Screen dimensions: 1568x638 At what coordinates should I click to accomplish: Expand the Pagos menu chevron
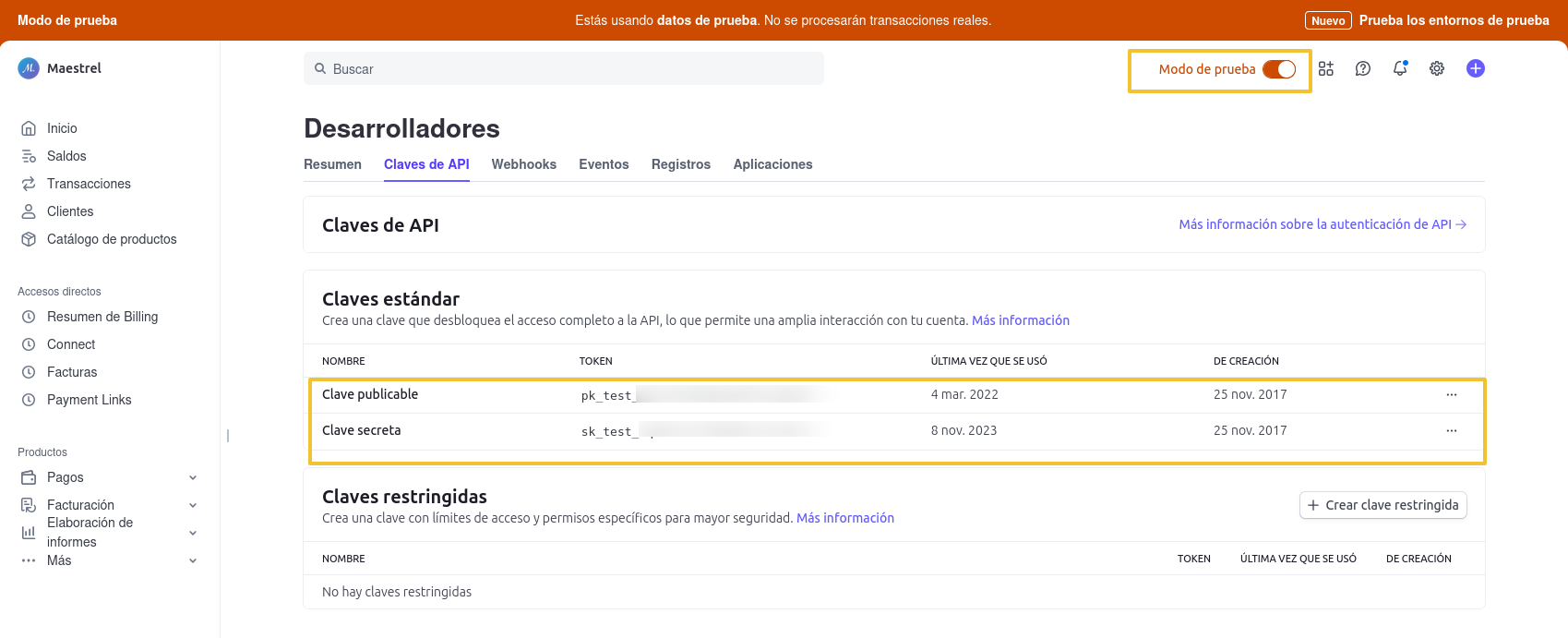tap(193, 477)
